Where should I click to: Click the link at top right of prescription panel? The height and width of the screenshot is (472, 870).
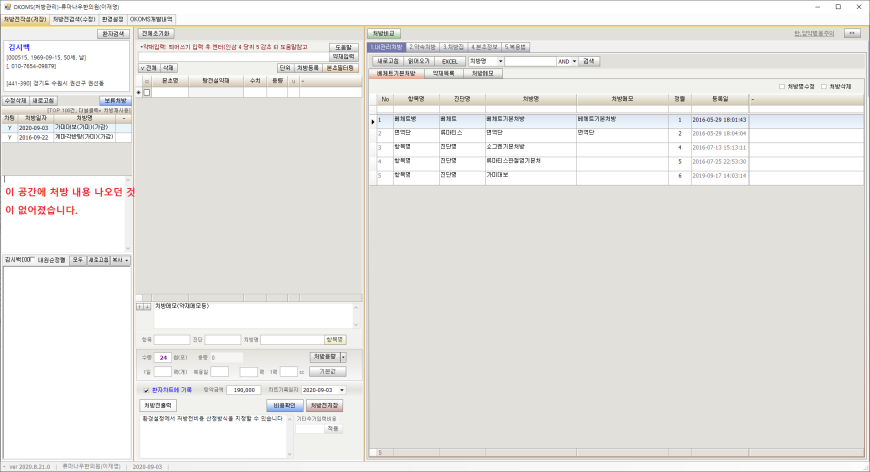[x=814, y=34]
